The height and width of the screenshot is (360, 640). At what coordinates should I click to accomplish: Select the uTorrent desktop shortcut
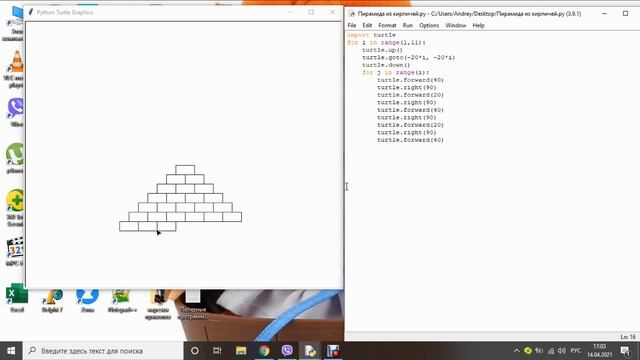click(15, 158)
